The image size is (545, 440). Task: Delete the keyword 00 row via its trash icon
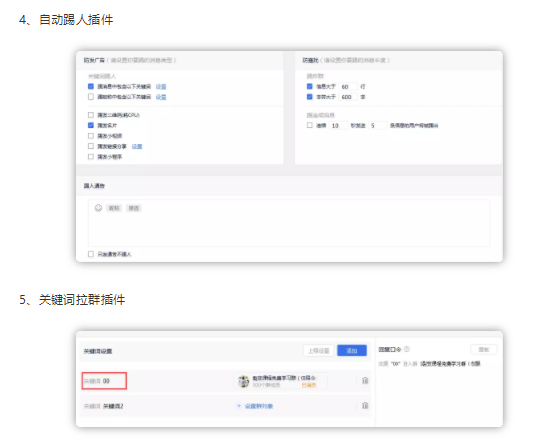365,381
